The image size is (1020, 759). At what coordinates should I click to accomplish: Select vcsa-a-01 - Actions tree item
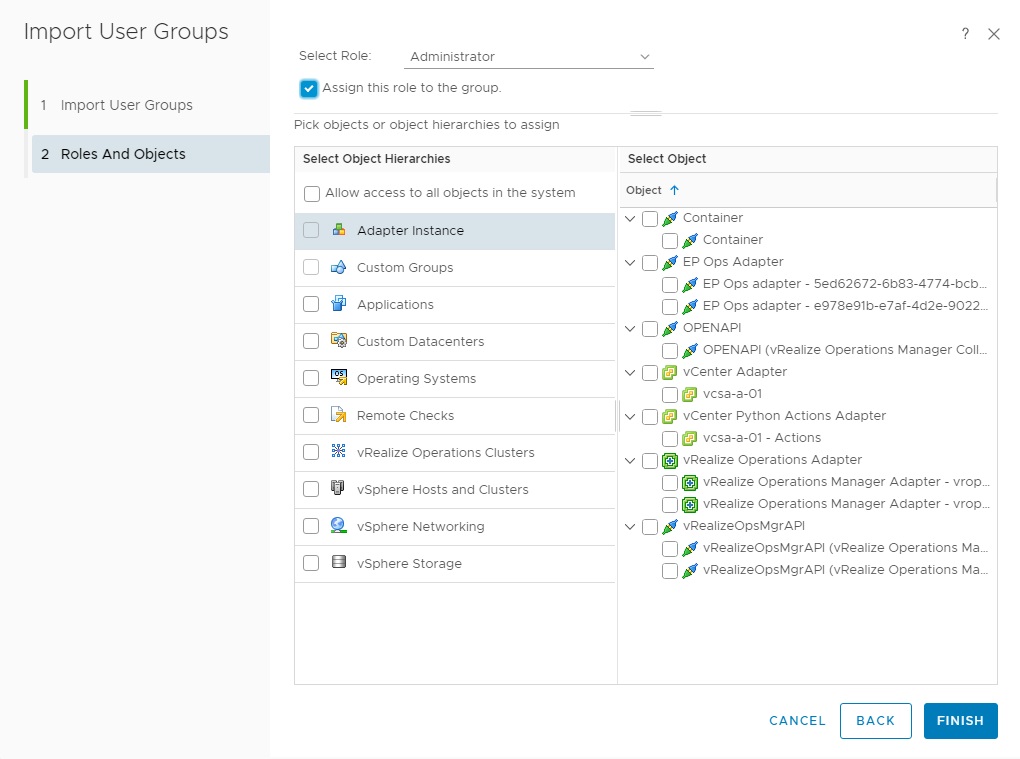tap(762, 438)
